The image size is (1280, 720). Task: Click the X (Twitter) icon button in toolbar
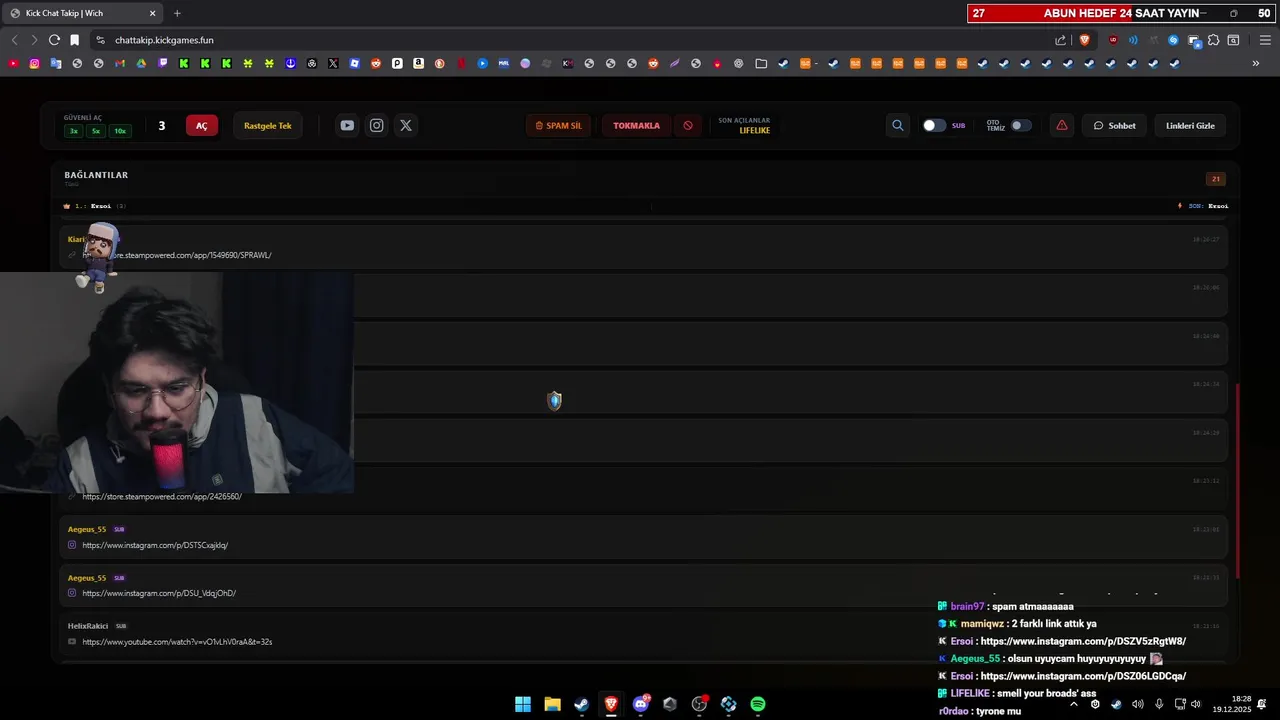pyautogui.click(x=405, y=125)
